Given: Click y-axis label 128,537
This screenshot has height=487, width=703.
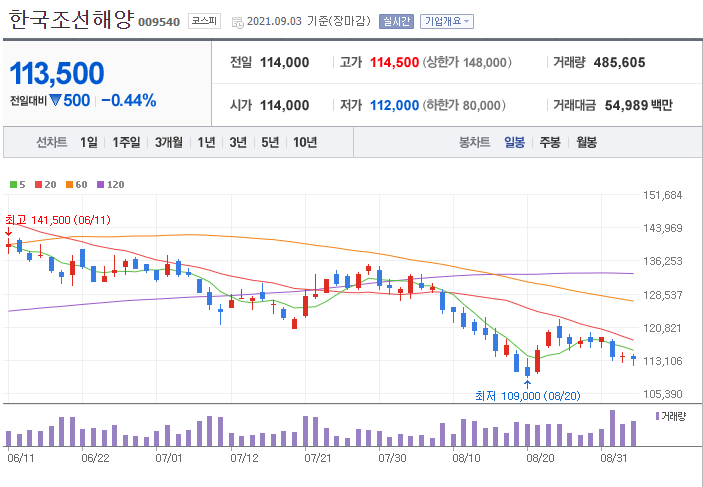Looking at the screenshot, I should [x=663, y=295].
